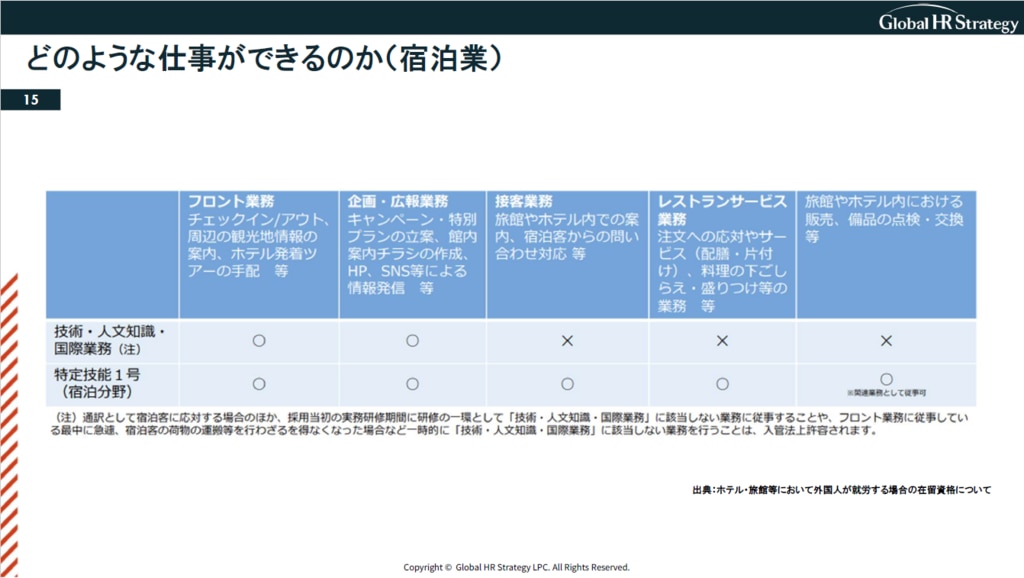Click circle mark for 接客業務 in 特定技能1号 row
Viewport: 1024px width, 578px height.
click(x=566, y=383)
